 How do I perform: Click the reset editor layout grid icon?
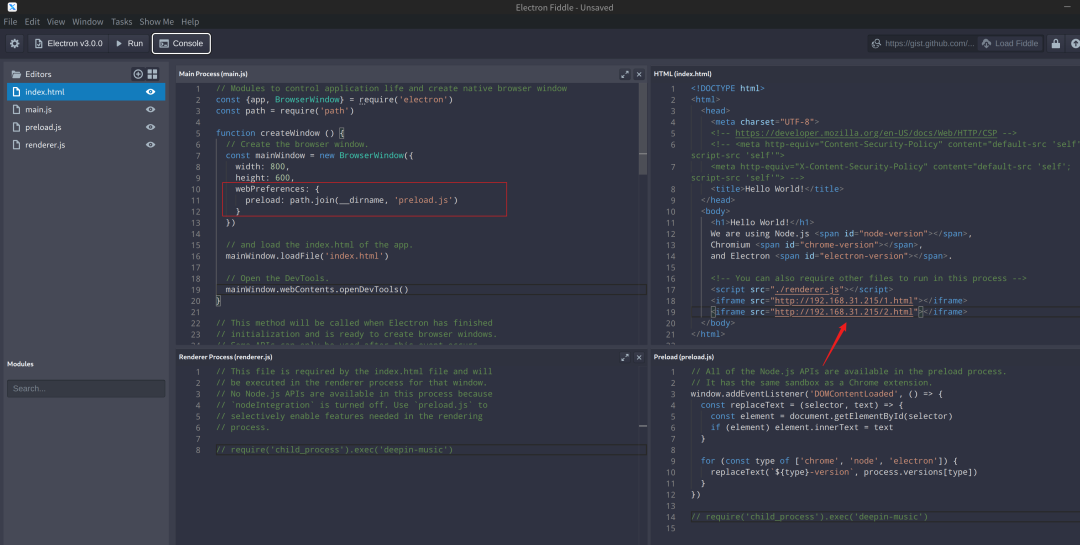(x=152, y=74)
